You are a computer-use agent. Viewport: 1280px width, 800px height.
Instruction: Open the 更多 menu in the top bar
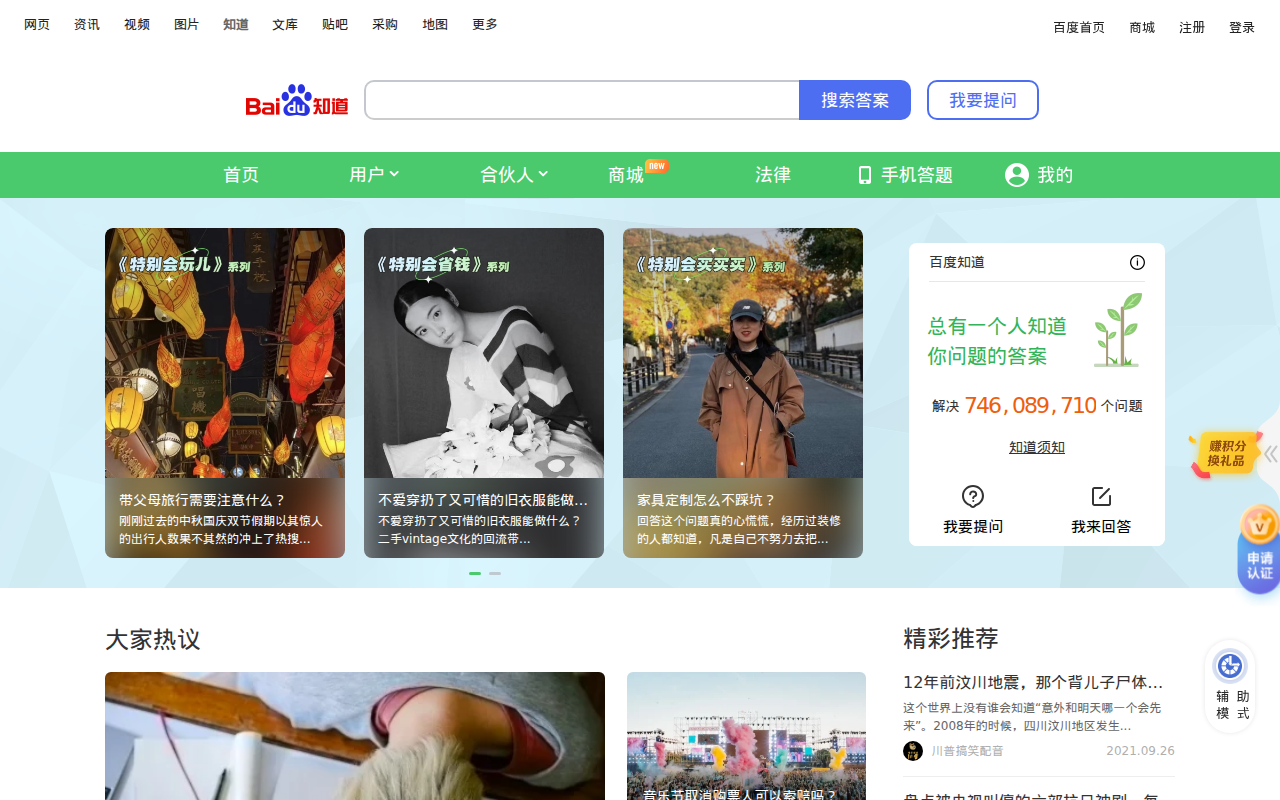pyautogui.click(x=484, y=24)
